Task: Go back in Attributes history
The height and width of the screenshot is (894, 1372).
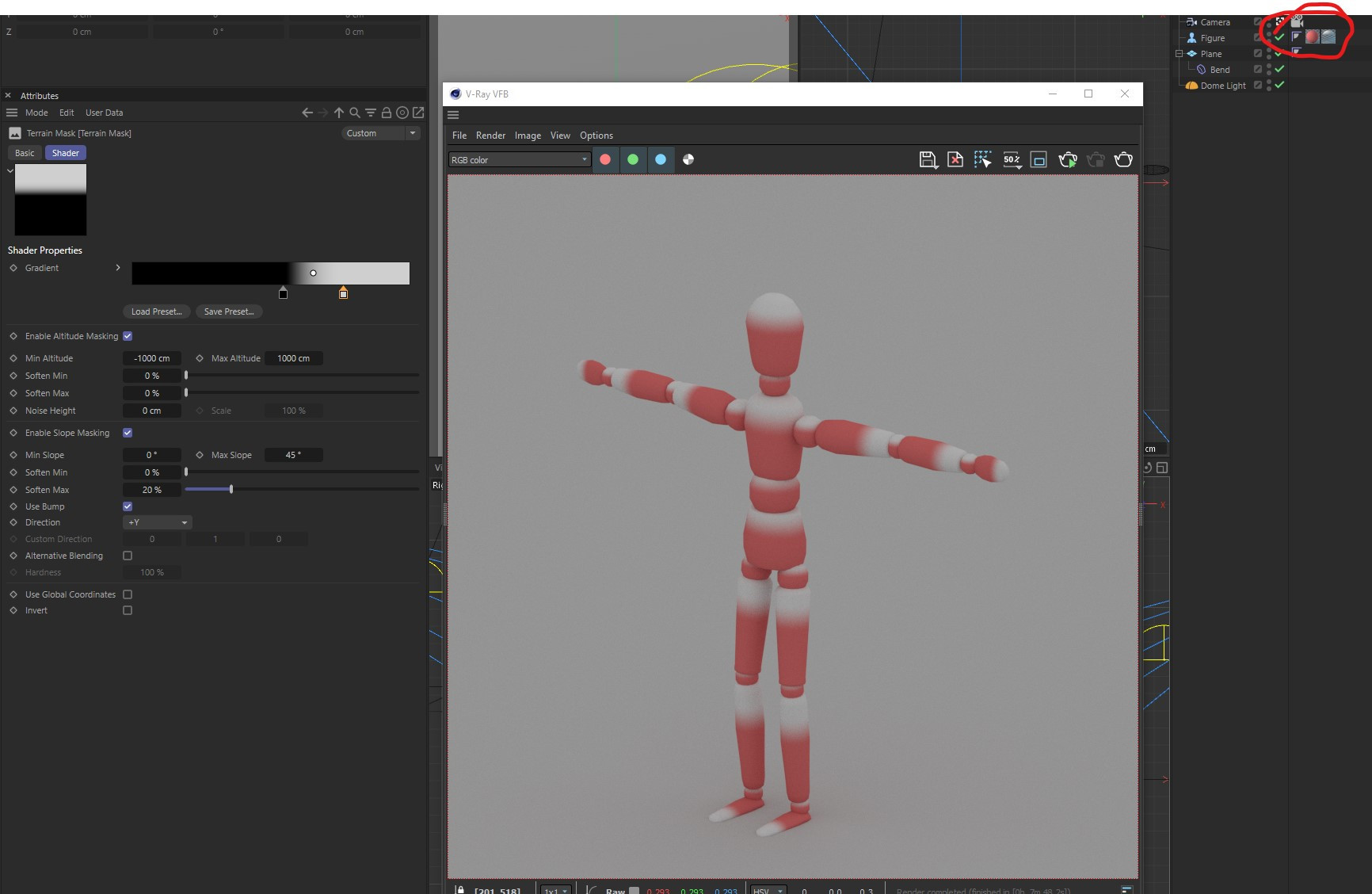Action: click(307, 113)
